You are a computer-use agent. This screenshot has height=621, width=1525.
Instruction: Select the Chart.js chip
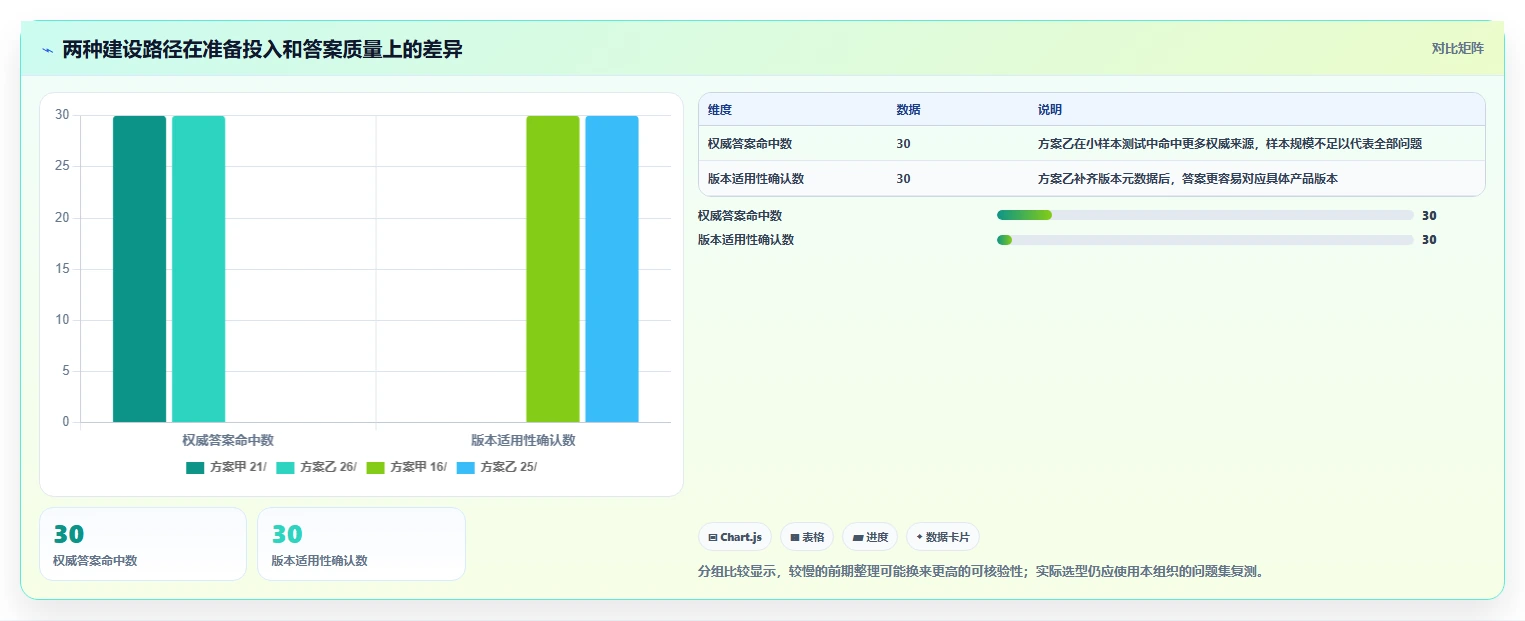[735, 537]
